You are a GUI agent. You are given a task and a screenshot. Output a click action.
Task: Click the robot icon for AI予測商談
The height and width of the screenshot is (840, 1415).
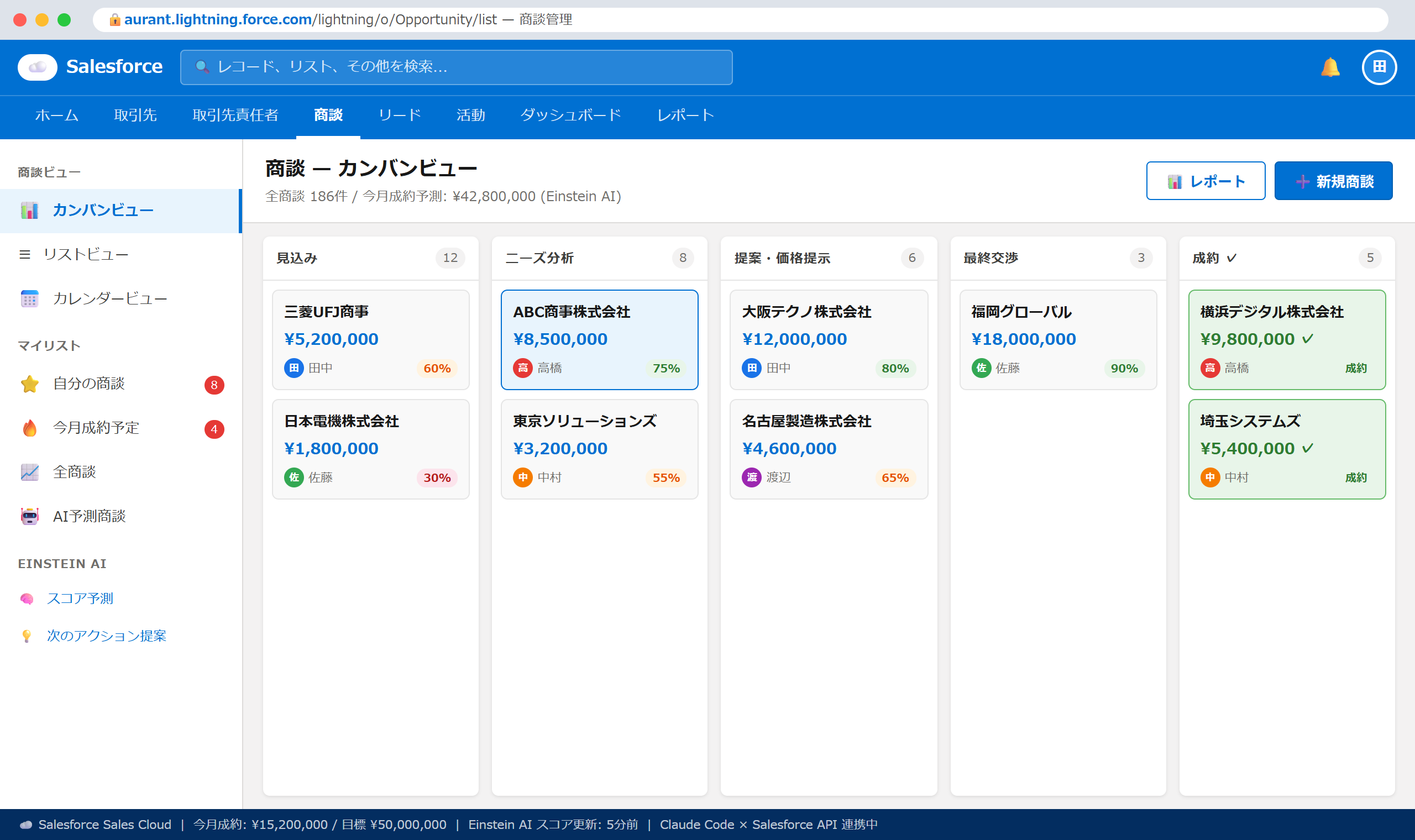pos(29,516)
